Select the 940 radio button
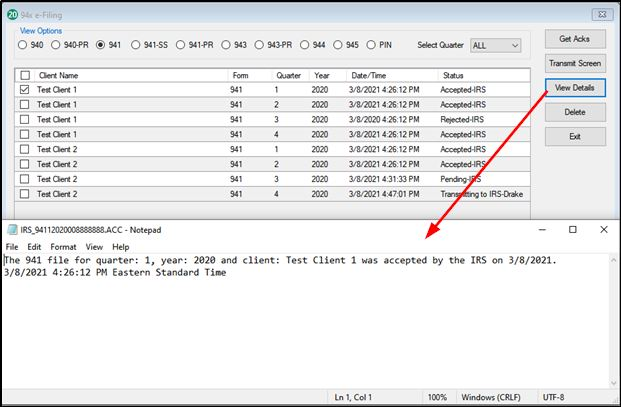621x407 pixels. [25, 45]
